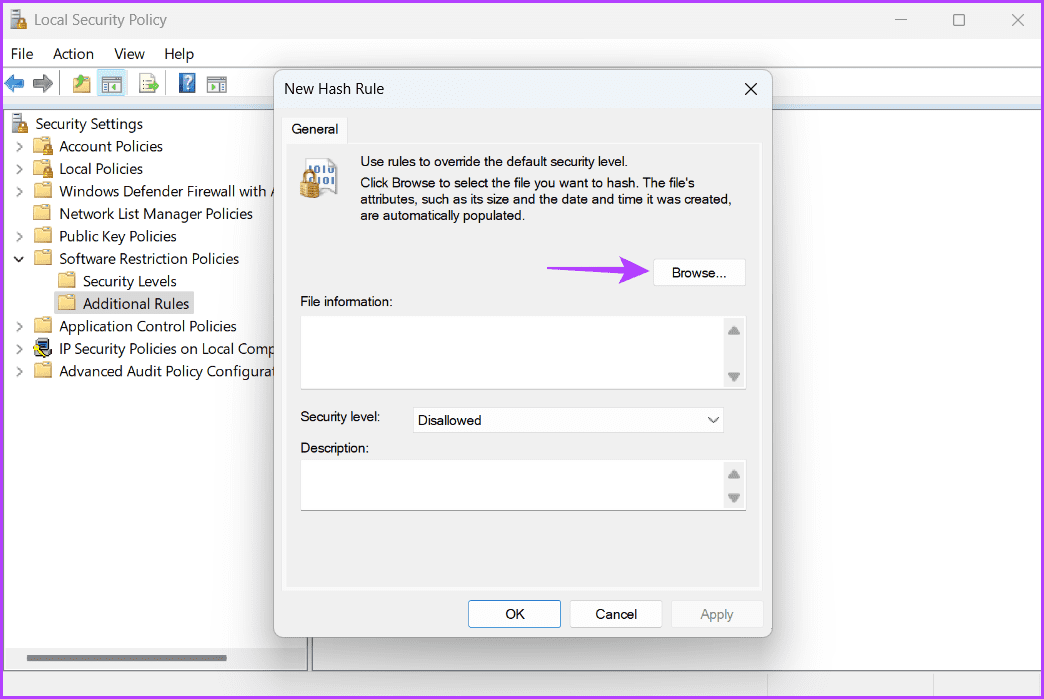Click the tree pane horizontal scrollbar
Viewport: 1044px width, 699px height.
click(x=127, y=658)
